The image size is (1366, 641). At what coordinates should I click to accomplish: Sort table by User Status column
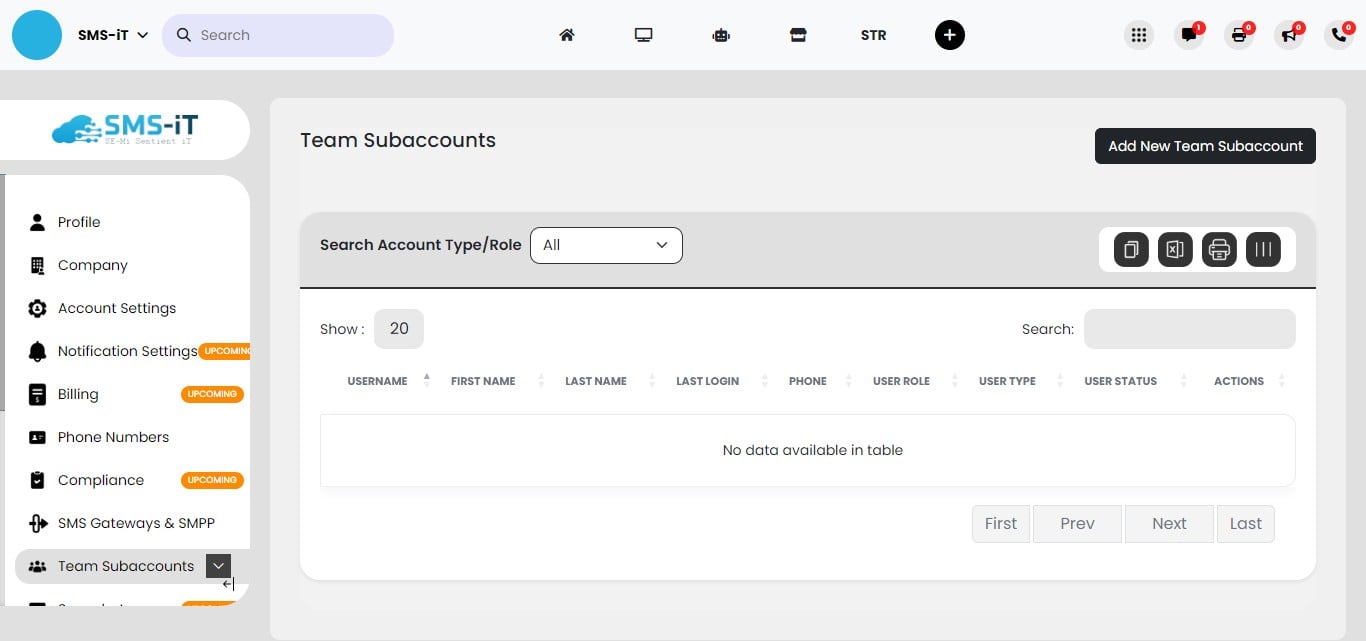(x=1121, y=381)
